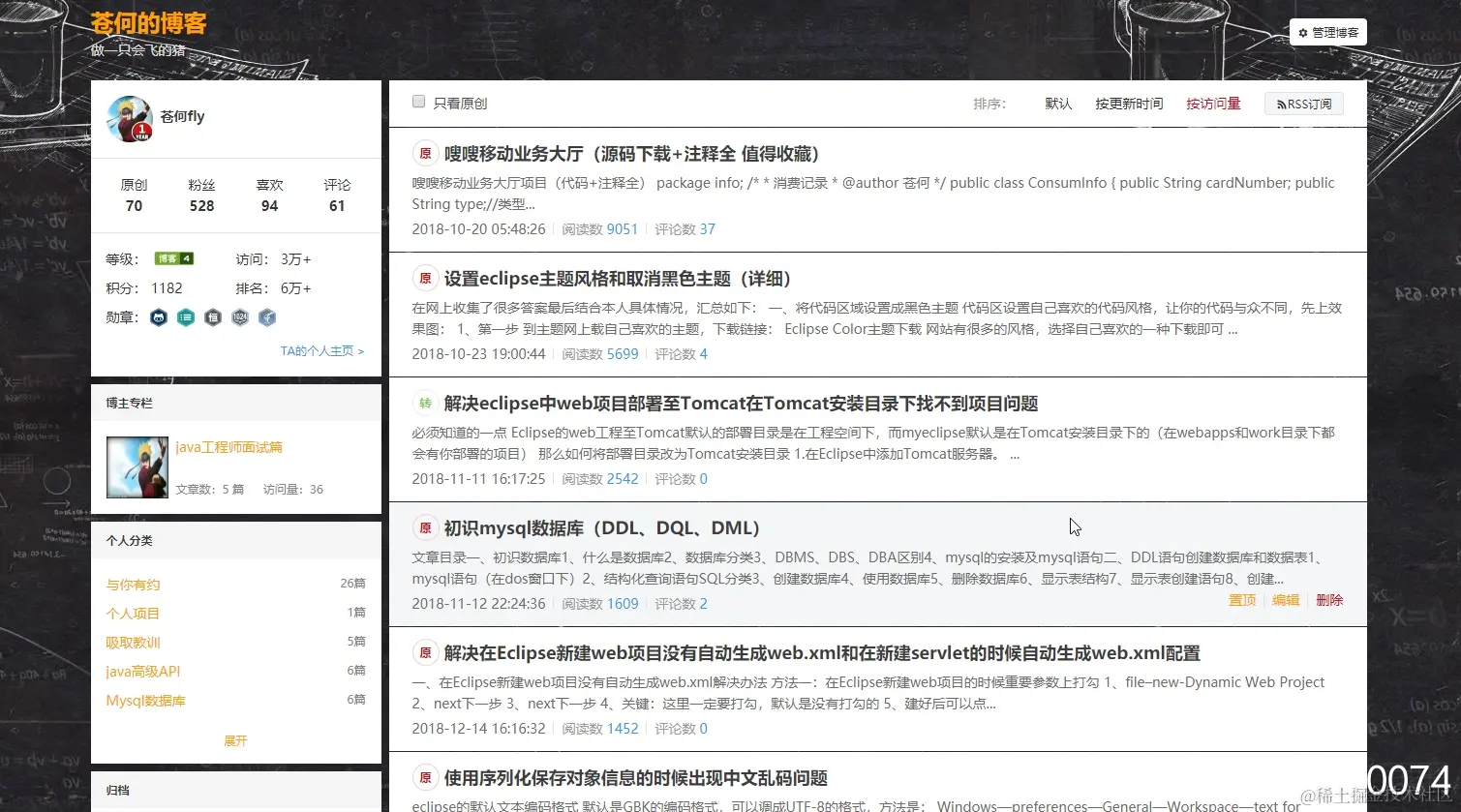Click 原 badge beside 初识mysql数据库 post
Screen dimensions: 1461x812
click(424, 528)
